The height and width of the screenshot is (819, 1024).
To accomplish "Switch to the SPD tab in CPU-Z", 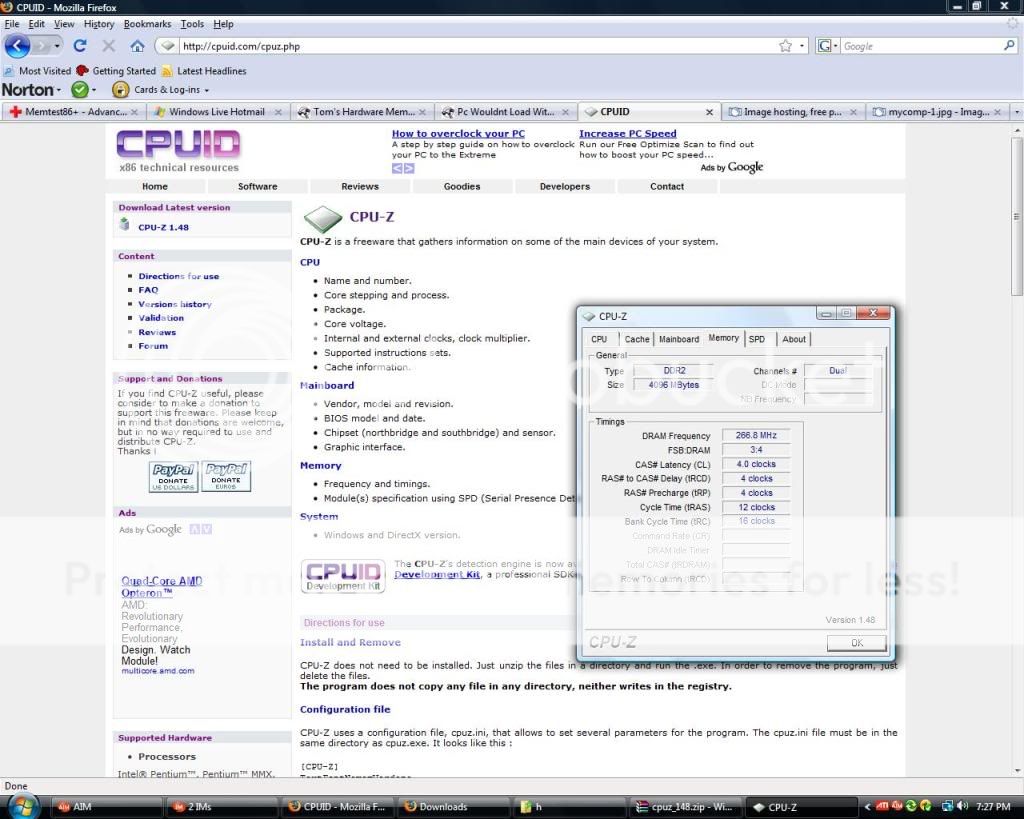I will click(757, 339).
